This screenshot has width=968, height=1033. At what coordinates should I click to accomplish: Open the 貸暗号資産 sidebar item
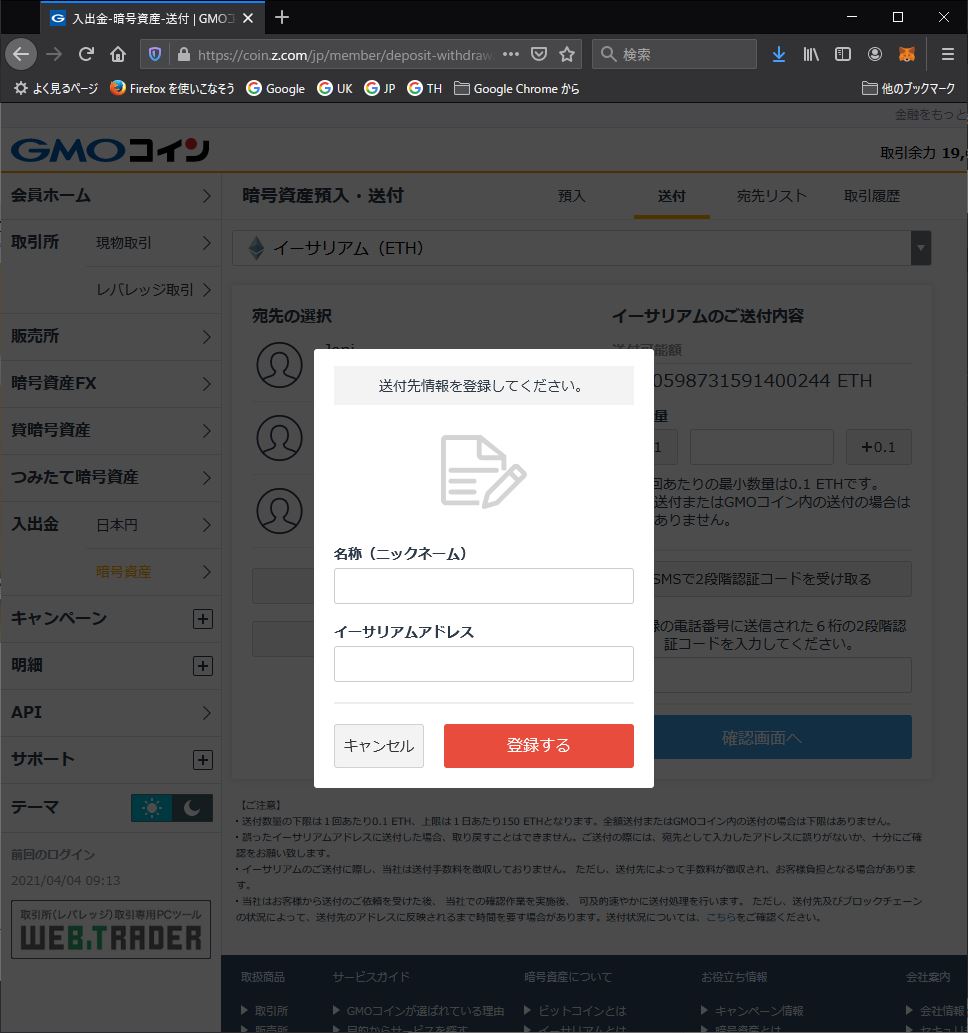111,431
